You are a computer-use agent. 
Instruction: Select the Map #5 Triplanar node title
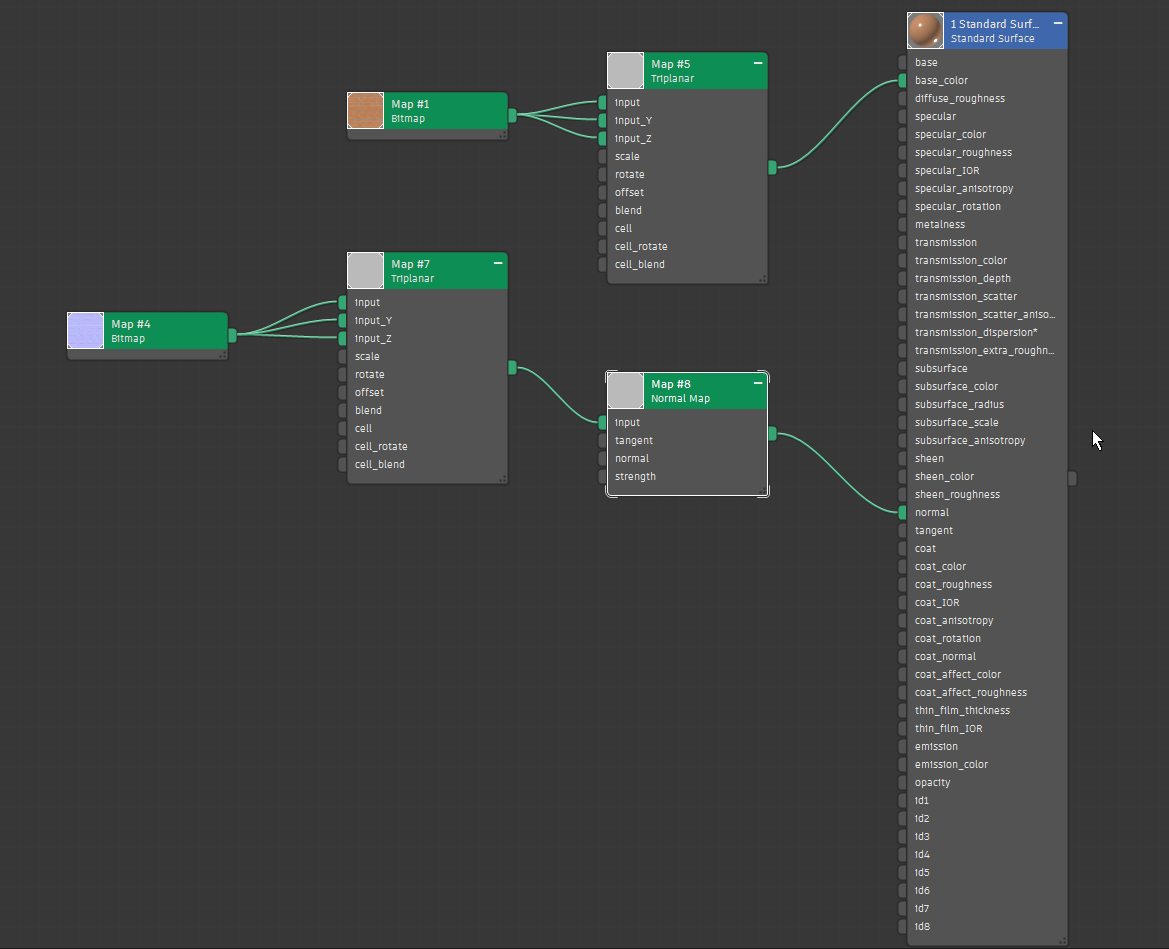pos(670,64)
